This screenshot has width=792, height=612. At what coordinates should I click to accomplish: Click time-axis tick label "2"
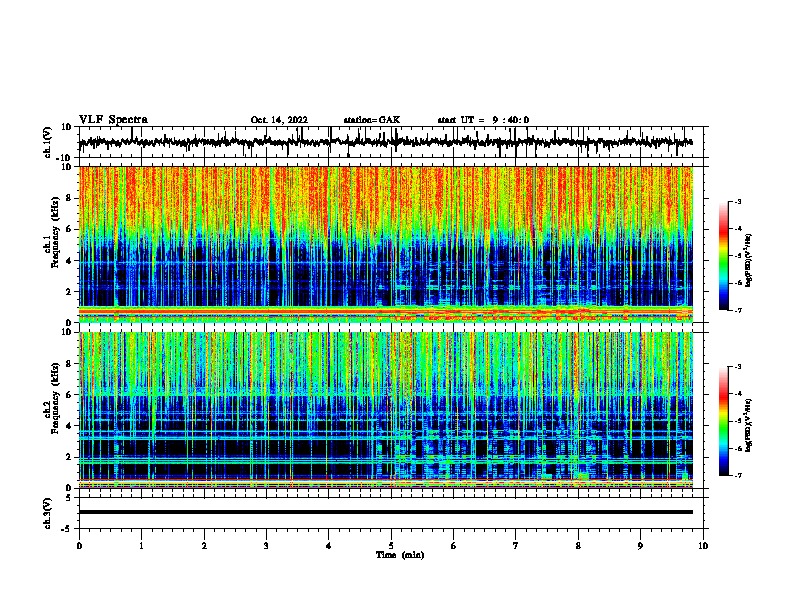coord(204,546)
